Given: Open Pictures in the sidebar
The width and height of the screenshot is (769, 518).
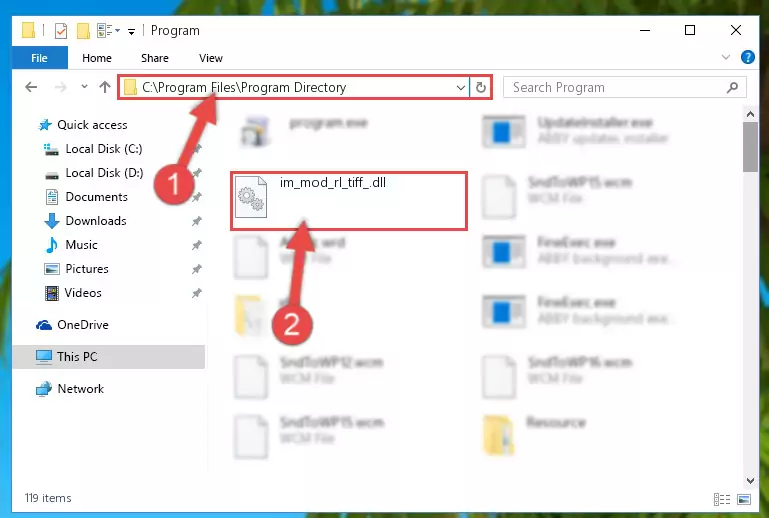Looking at the screenshot, I should coord(87,269).
